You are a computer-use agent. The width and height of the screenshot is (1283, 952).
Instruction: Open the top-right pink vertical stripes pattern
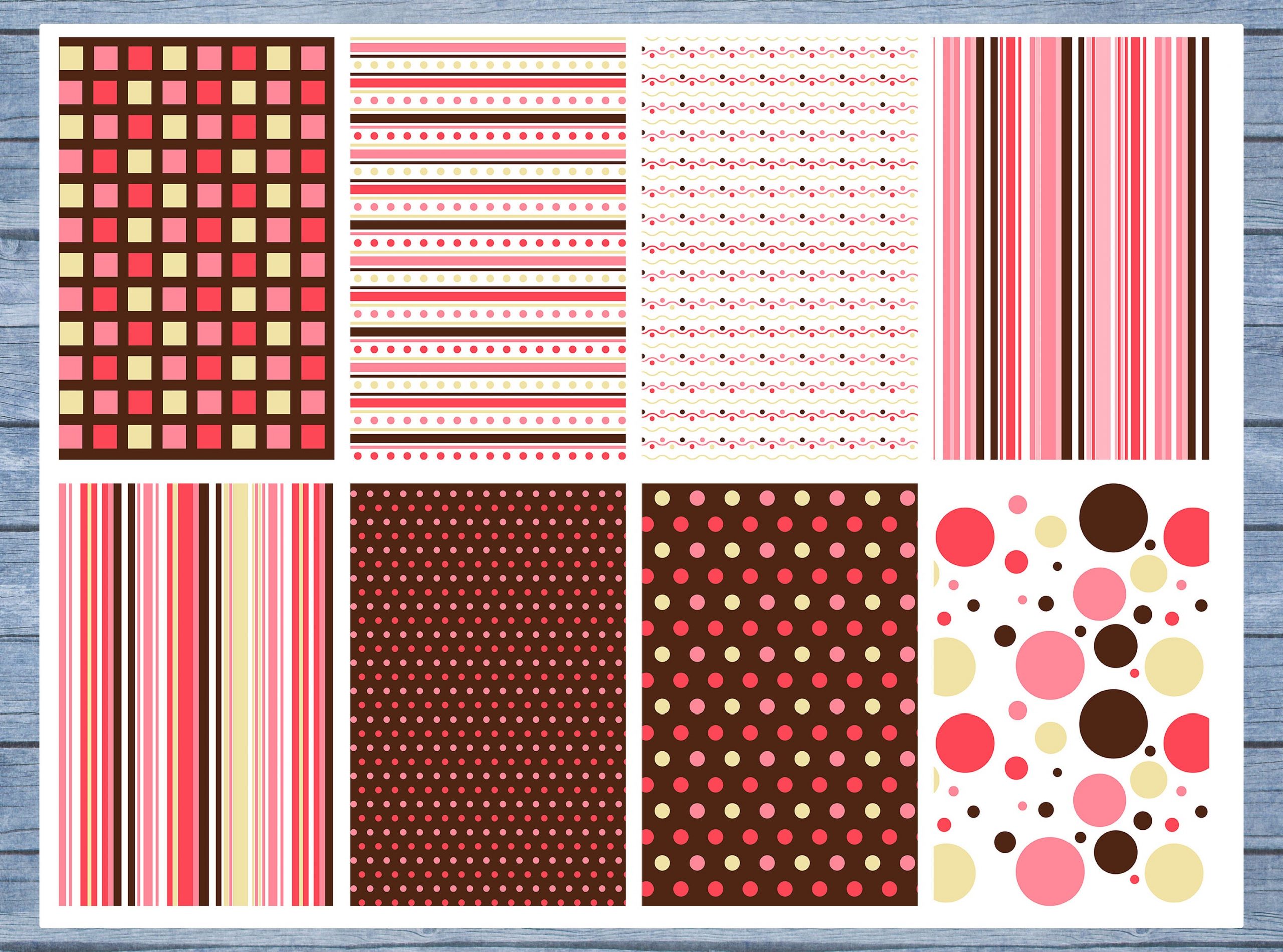coord(1071,249)
